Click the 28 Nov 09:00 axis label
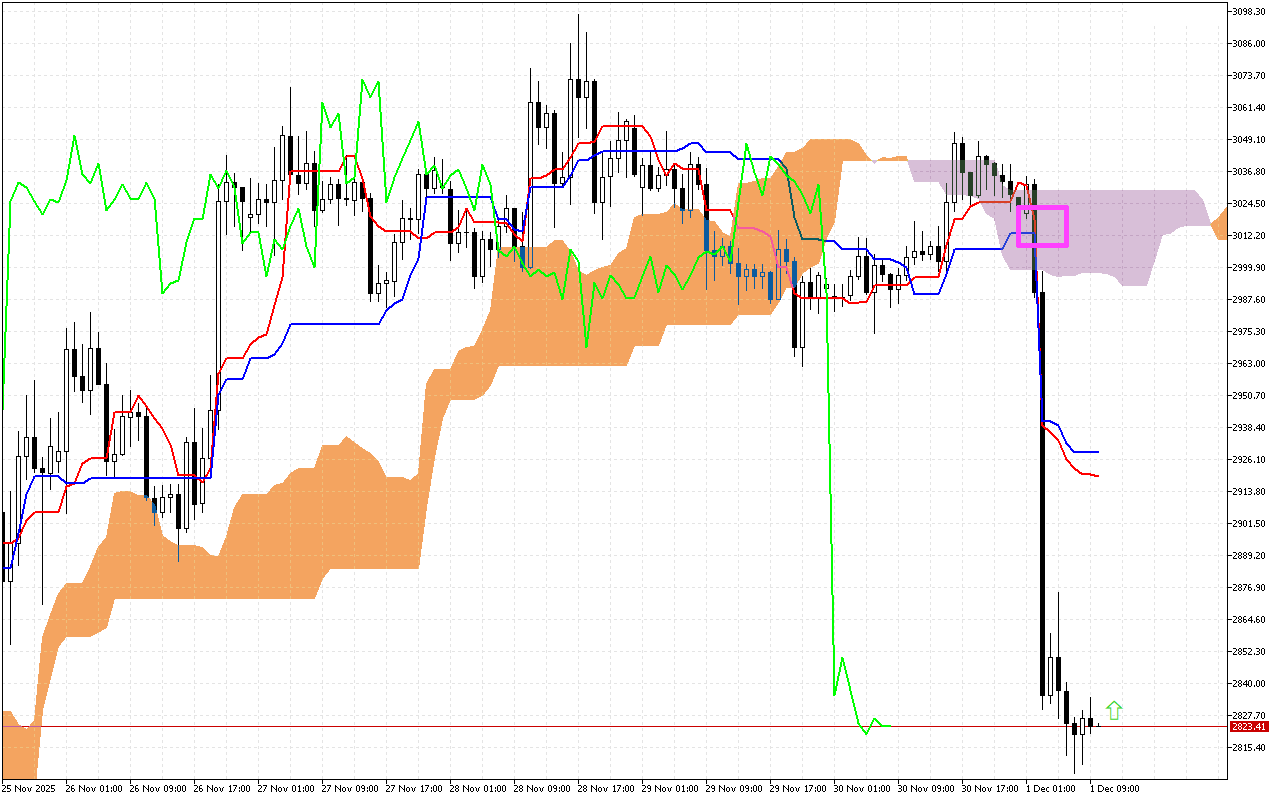Viewport: 1280px width, 800px height. [x=545, y=788]
